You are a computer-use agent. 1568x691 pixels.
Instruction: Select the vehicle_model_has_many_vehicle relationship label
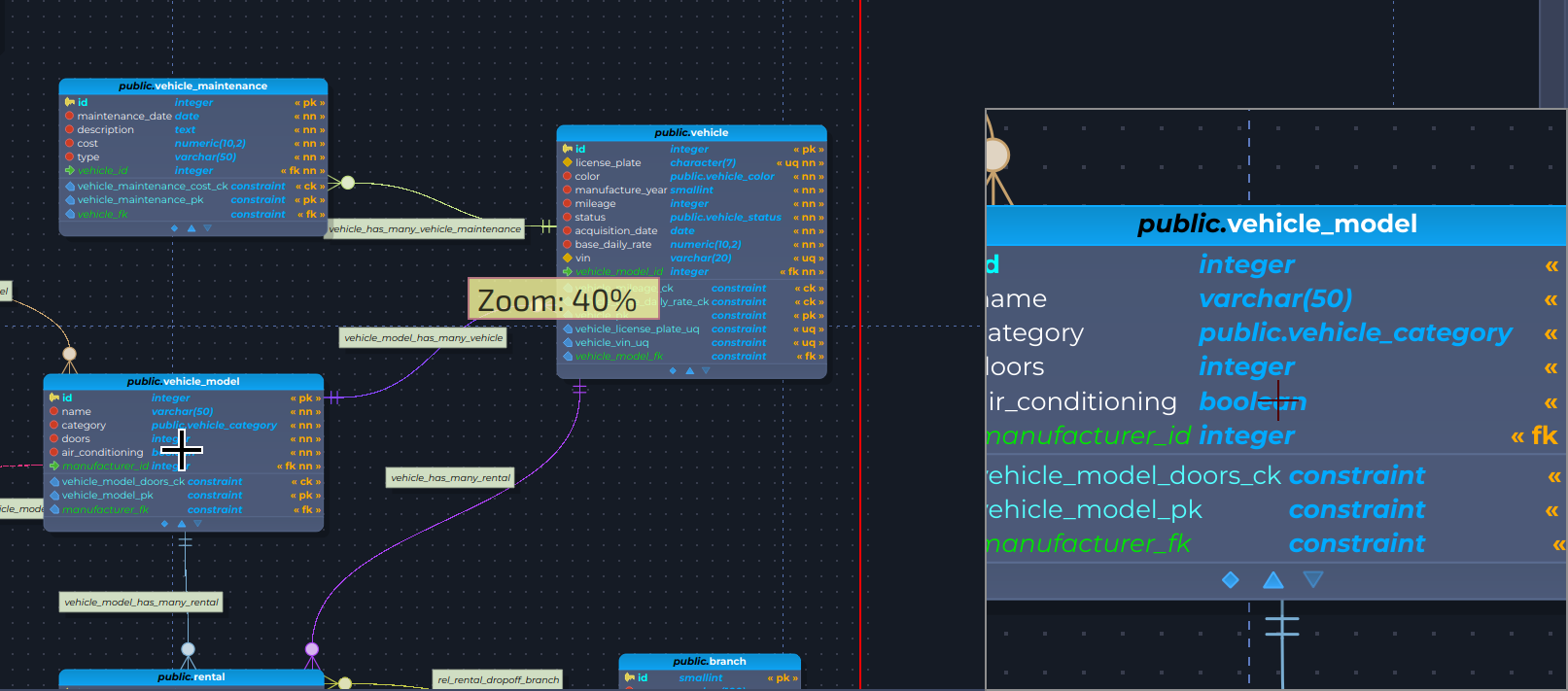pyautogui.click(x=424, y=338)
